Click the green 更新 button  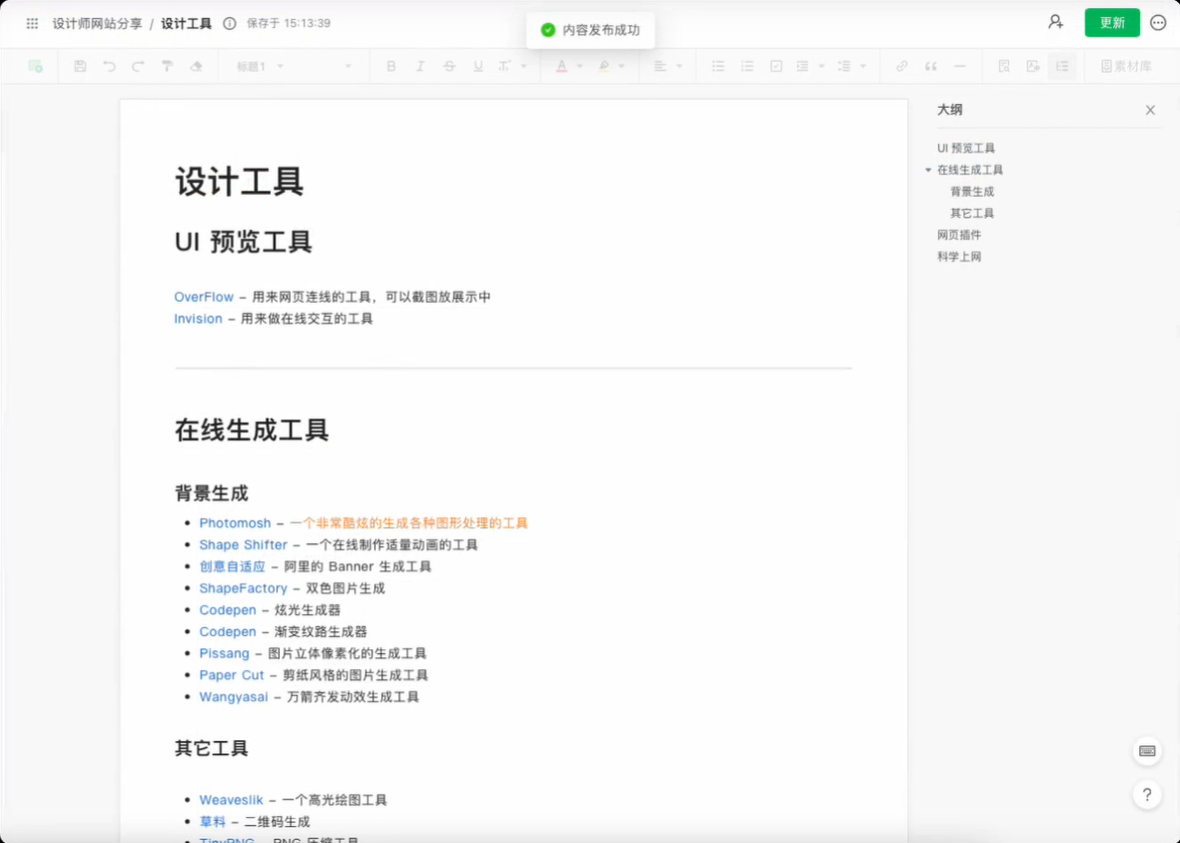[x=1112, y=23]
